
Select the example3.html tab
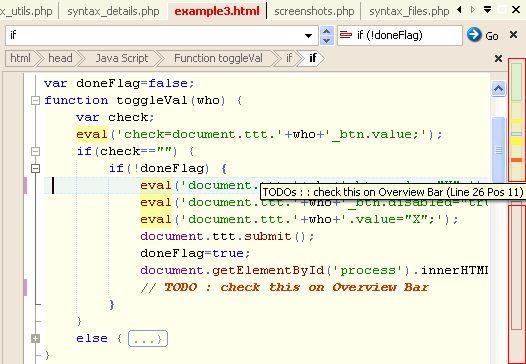(x=217, y=11)
